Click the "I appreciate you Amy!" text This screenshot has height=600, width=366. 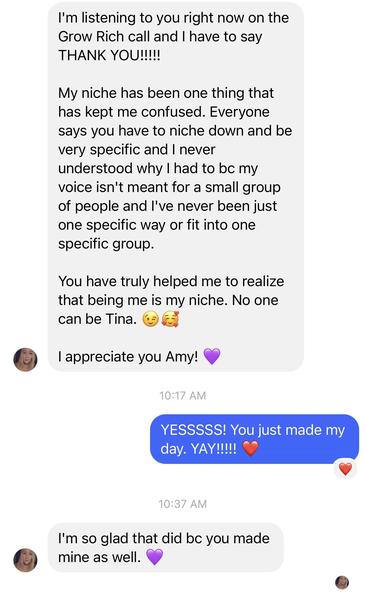pyautogui.click(x=128, y=357)
